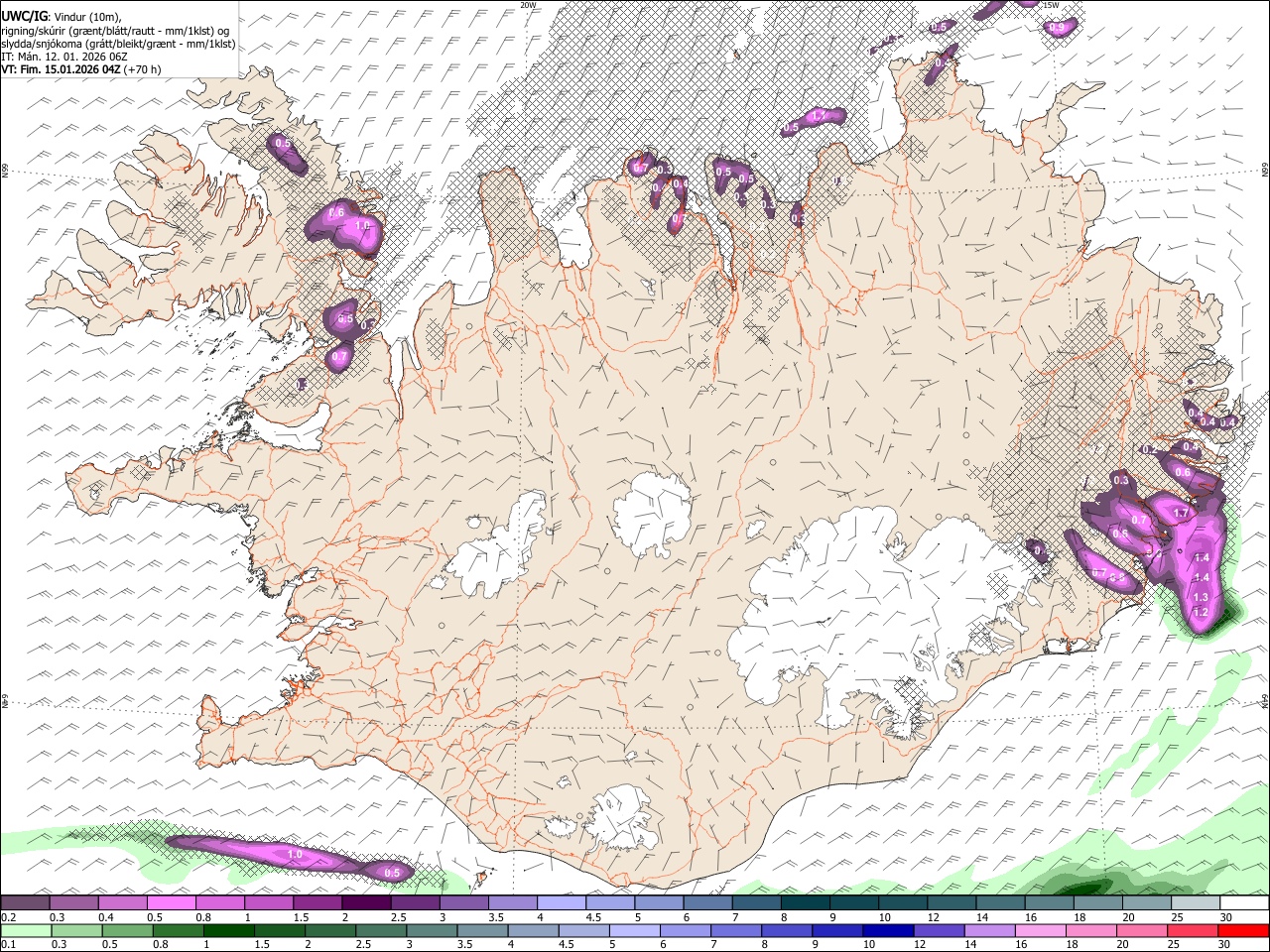Click the 'slydda/snjókoma' legend description line
Screen dimensions: 1270x952
[x=119, y=44]
